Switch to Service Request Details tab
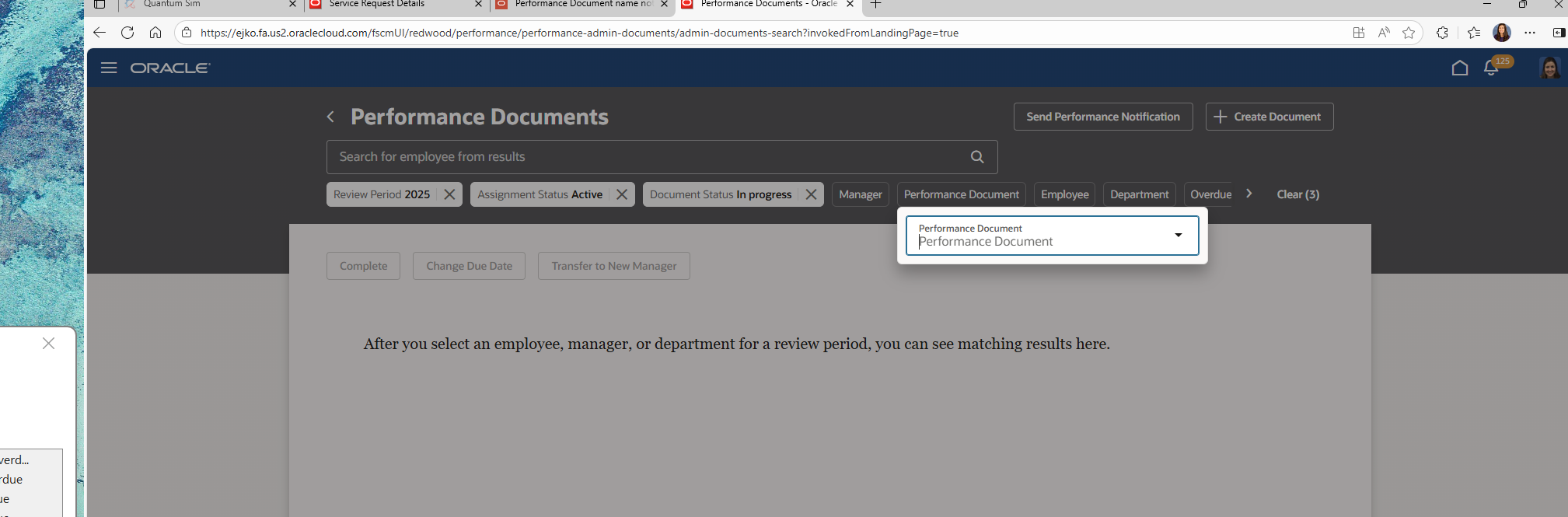 [x=377, y=4]
